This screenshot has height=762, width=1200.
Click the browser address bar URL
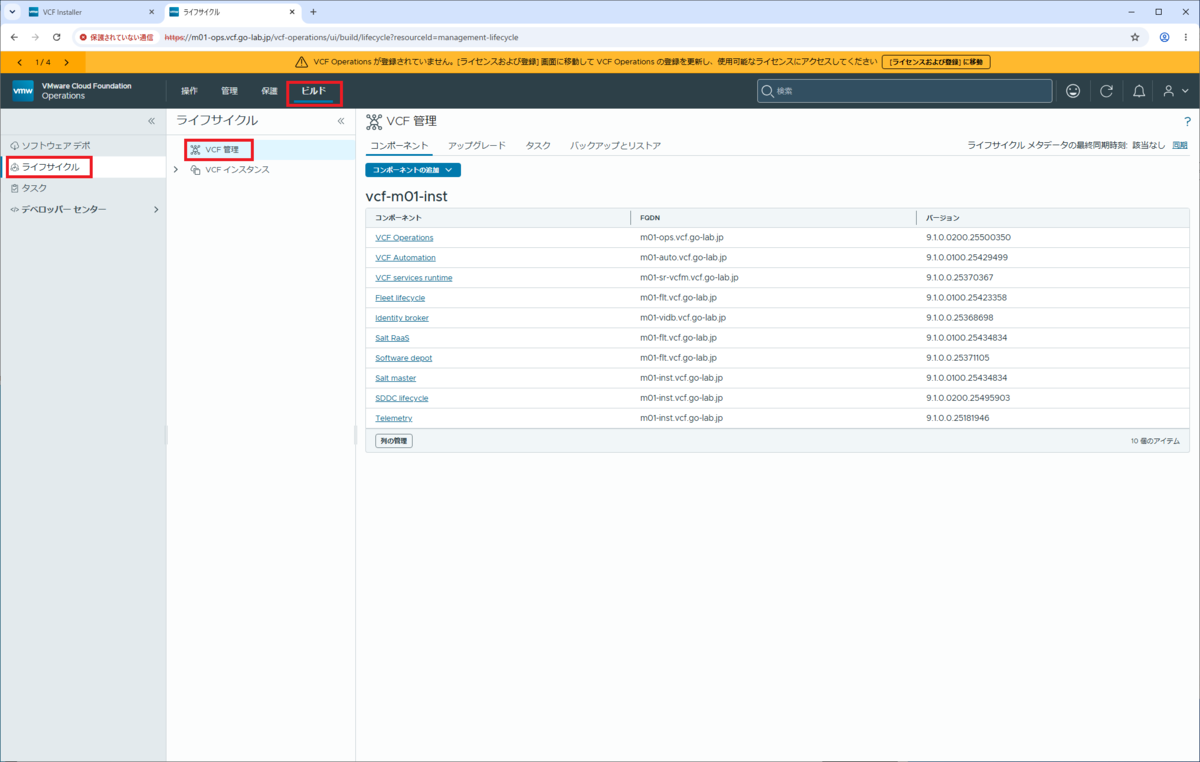(x=341, y=37)
